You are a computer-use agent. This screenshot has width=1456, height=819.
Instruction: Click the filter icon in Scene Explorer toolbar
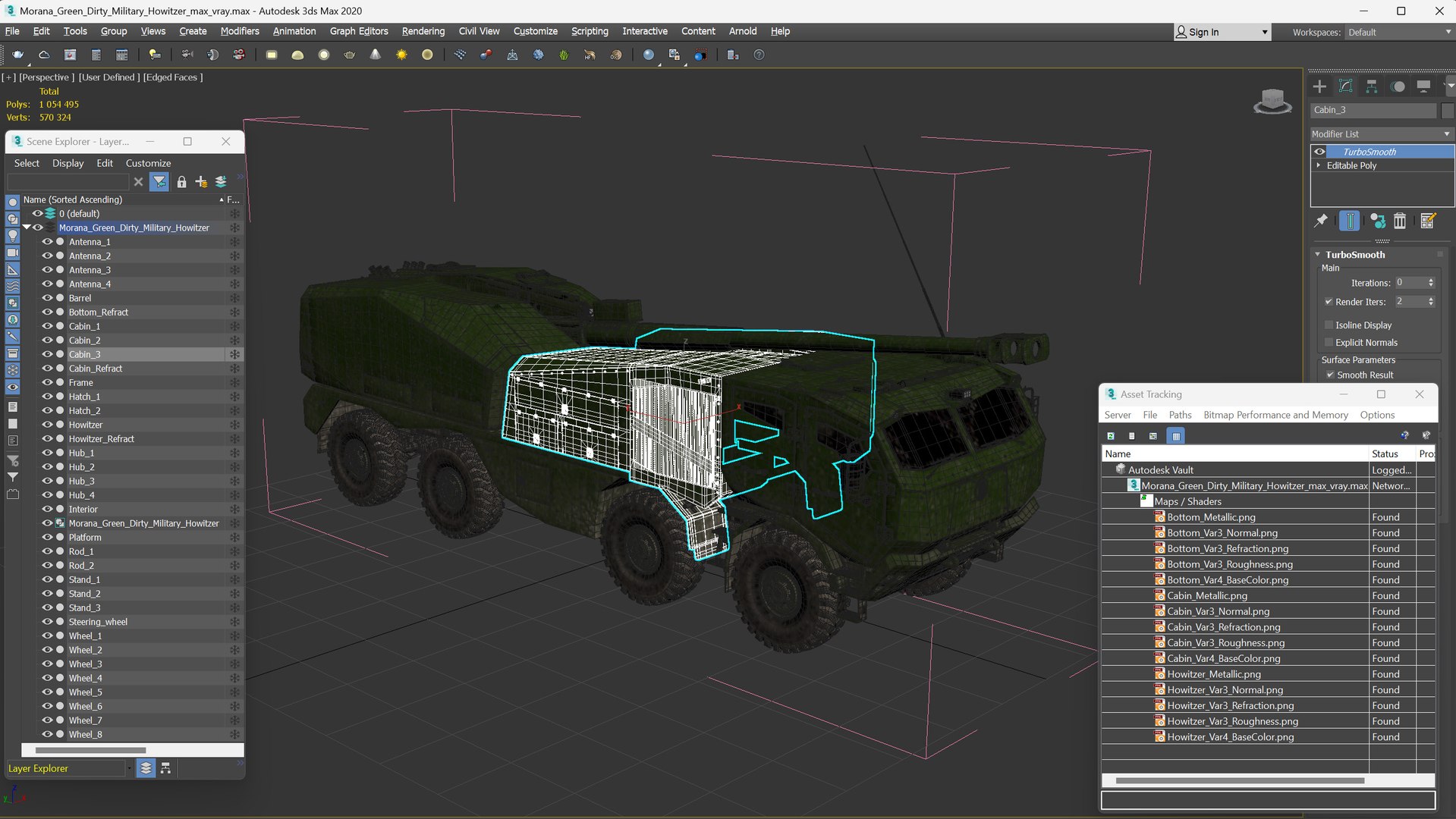pos(159,182)
